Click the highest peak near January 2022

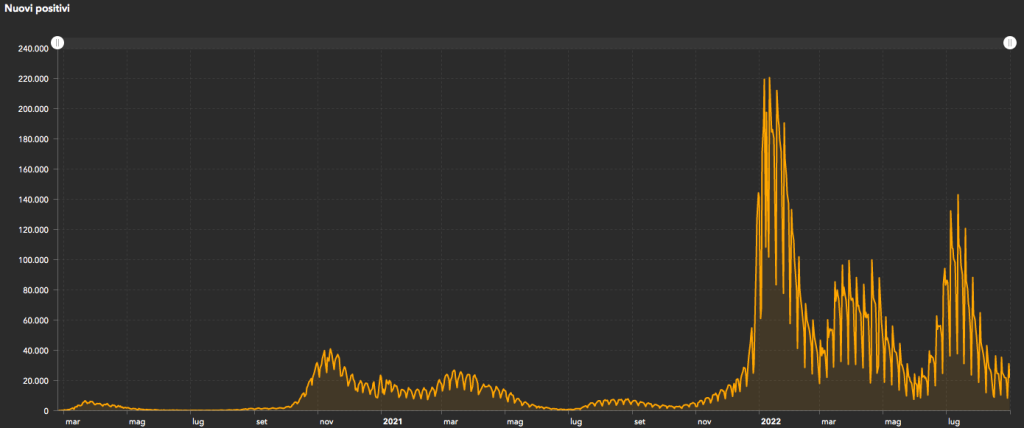click(x=767, y=79)
